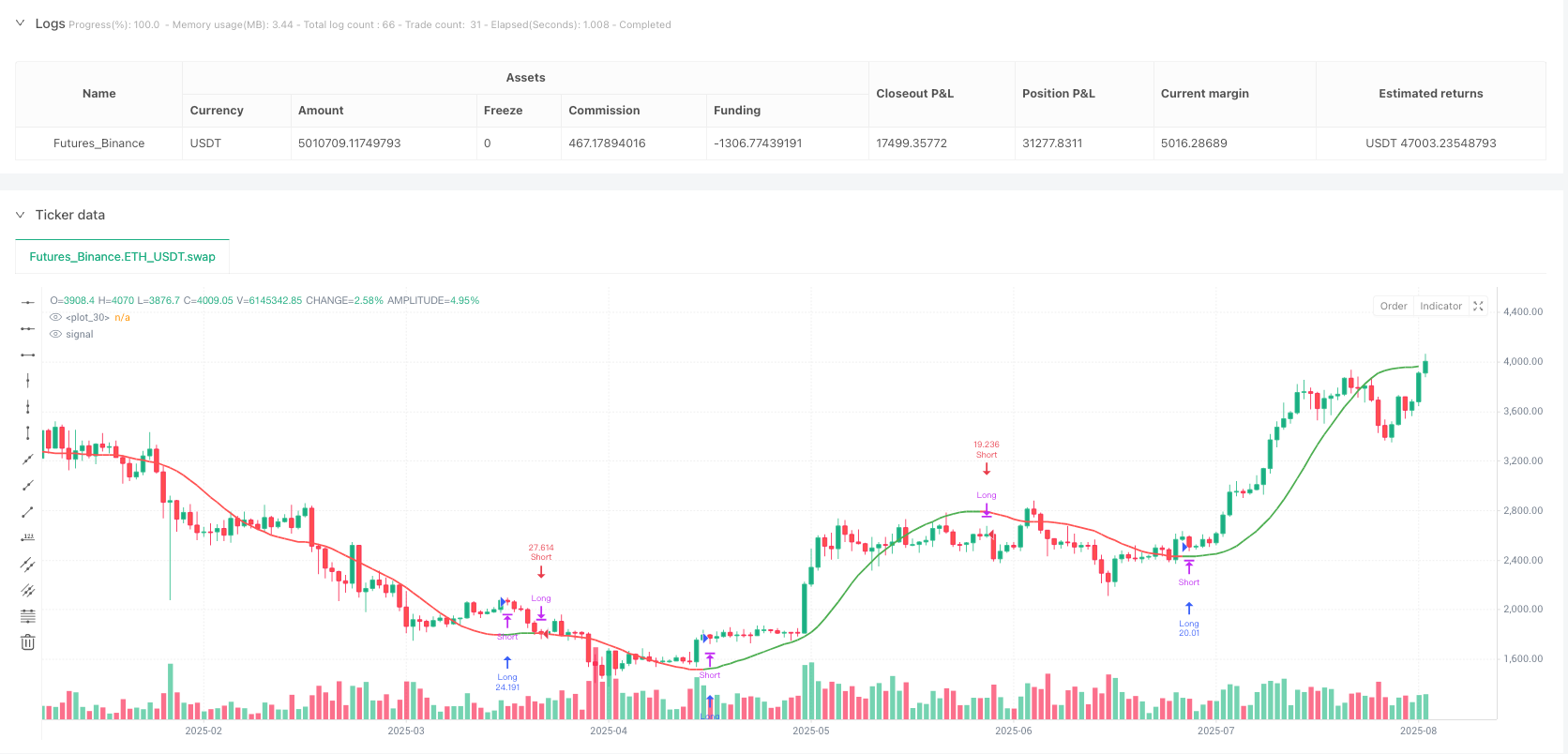The height and width of the screenshot is (754, 1568).
Task: Open the Futures_Binance.ETH_USDT.swap tab
Action: tap(122, 256)
